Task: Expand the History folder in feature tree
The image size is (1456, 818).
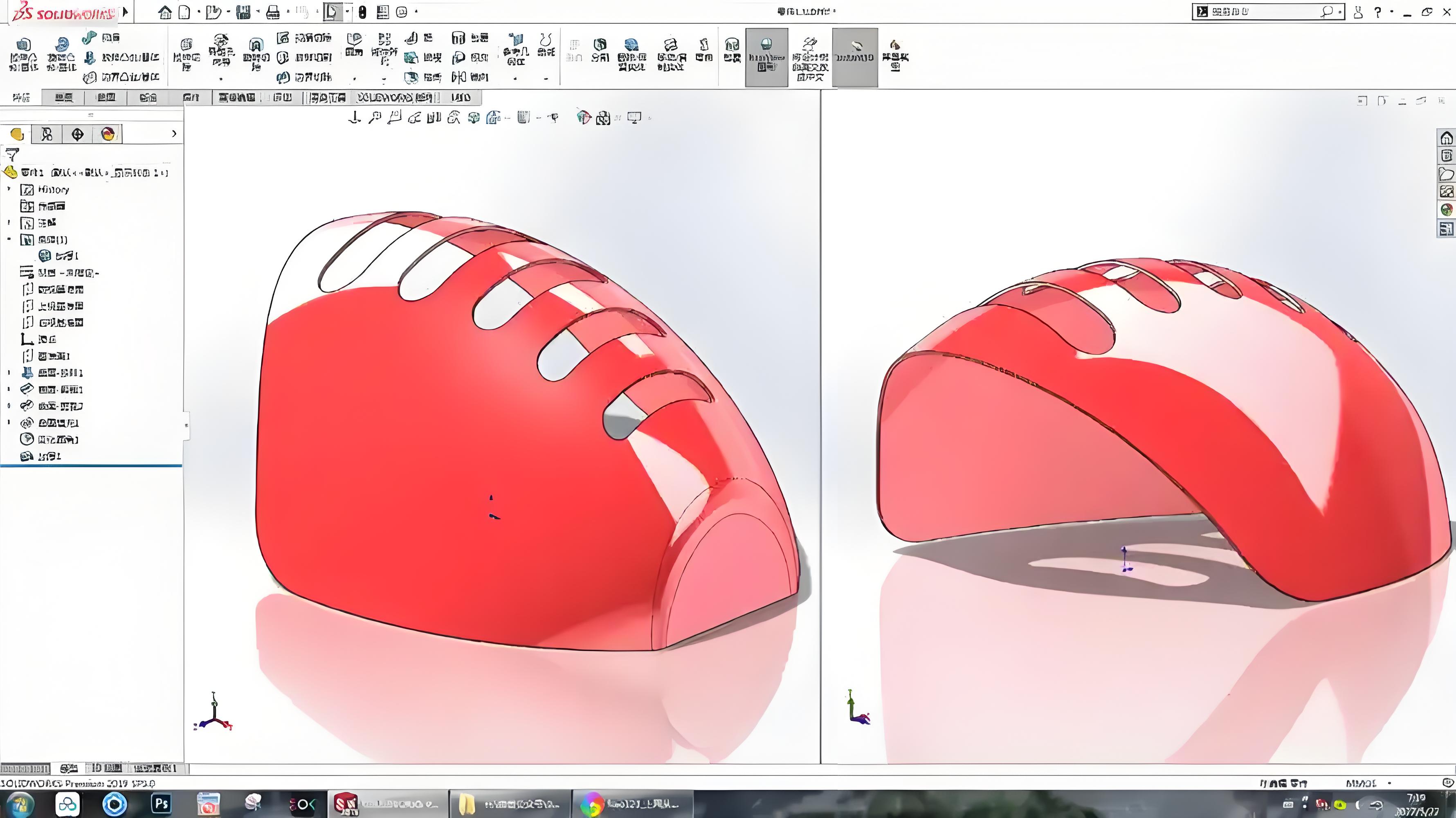Action: tap(9, 189)
